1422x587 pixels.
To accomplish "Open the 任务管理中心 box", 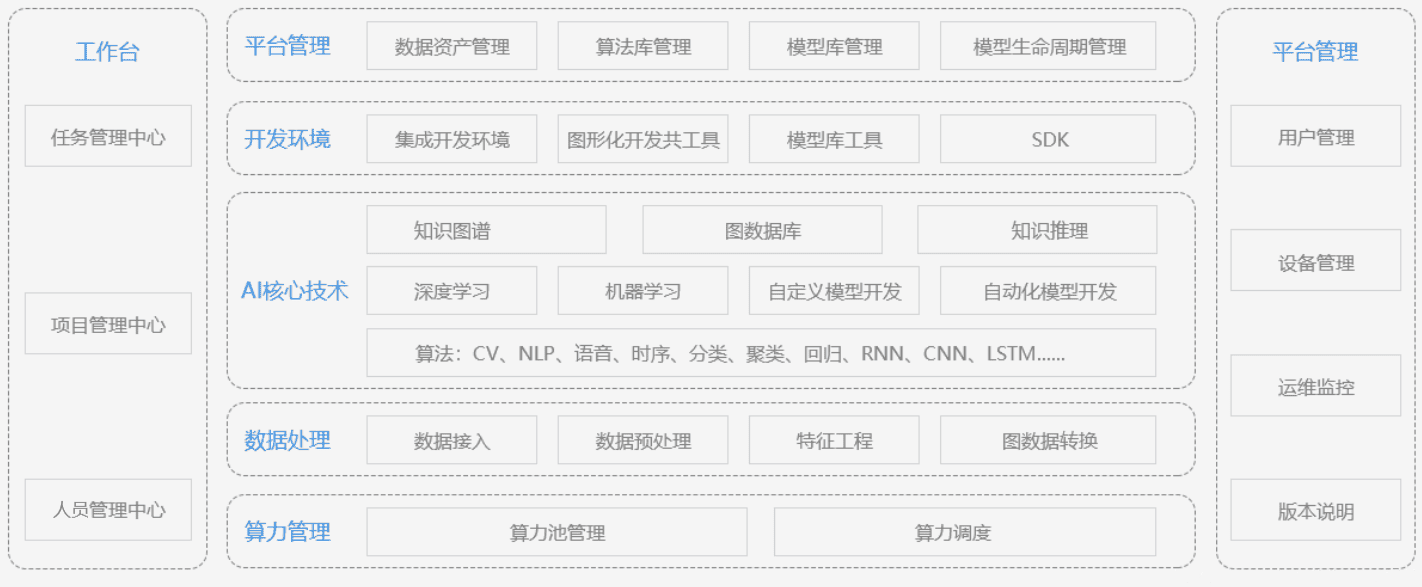I will 108,136.
